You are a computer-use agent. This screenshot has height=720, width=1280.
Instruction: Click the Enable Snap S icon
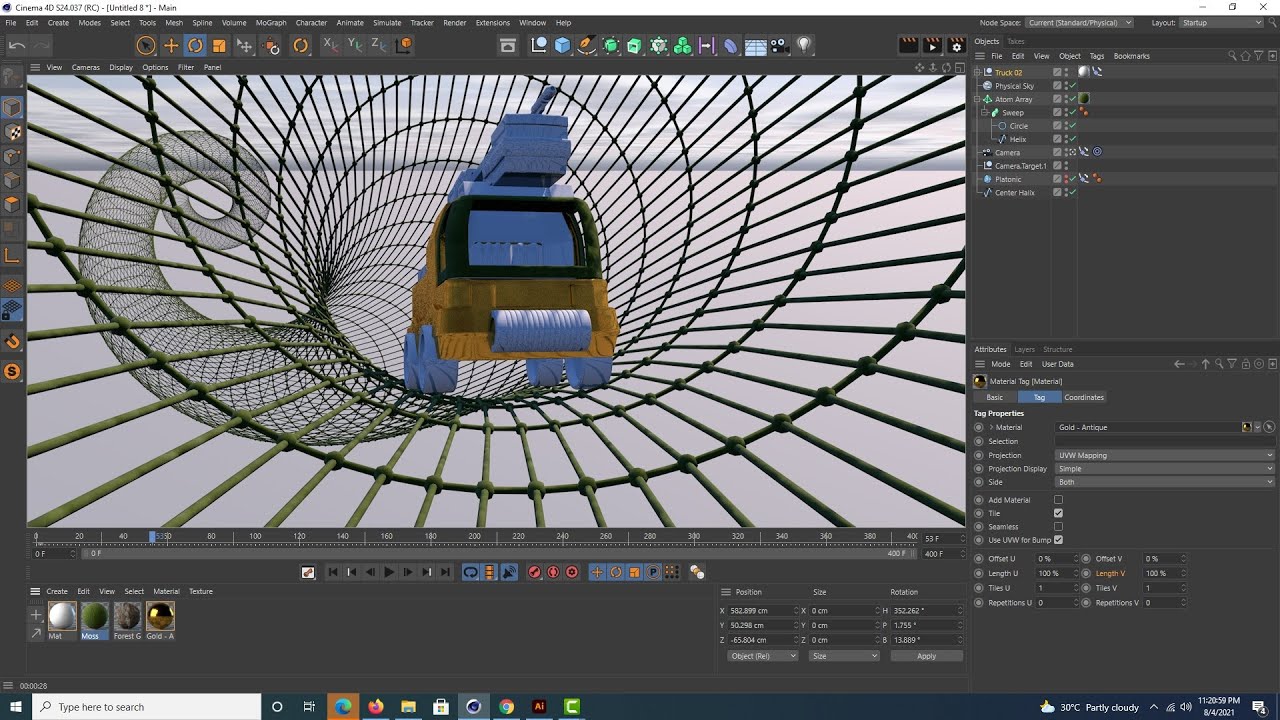[x=12, y=372]
